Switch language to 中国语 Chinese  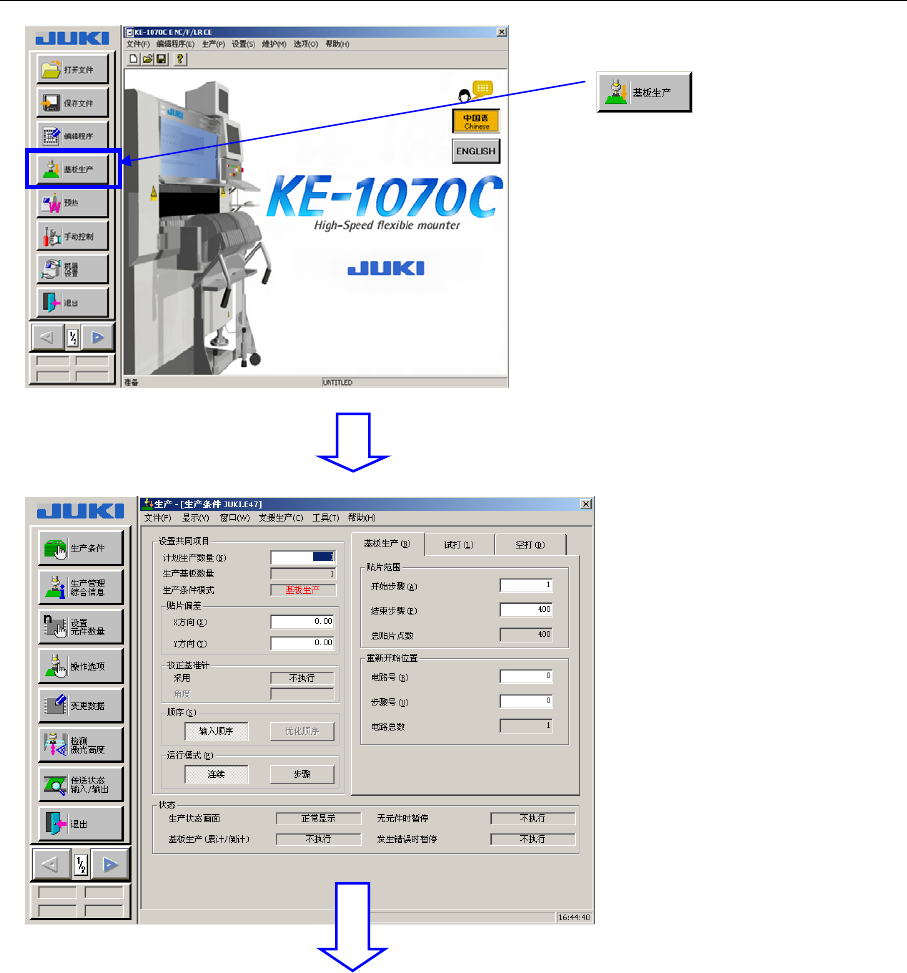point(476,121)
